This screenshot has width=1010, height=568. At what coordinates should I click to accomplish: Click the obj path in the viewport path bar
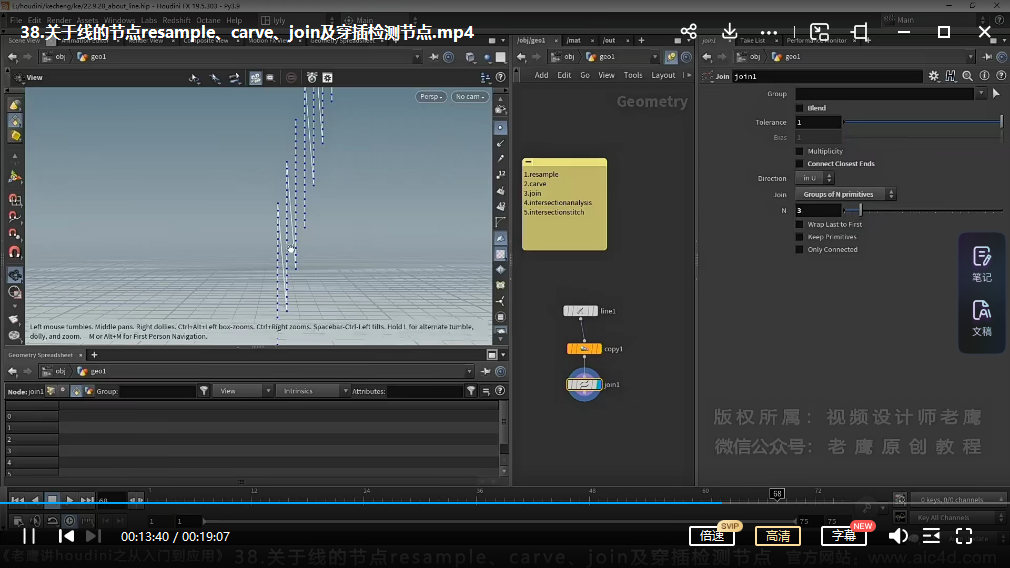pyautogui.click(x=60, y=57)
